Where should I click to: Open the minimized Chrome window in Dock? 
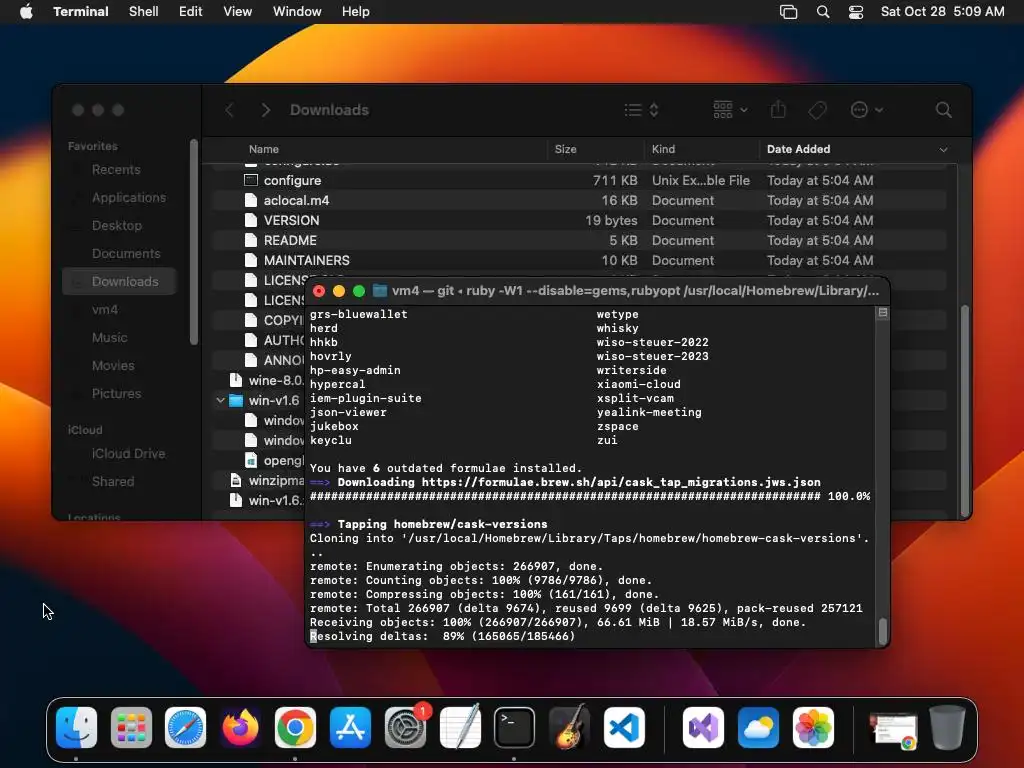pos(893,729)
